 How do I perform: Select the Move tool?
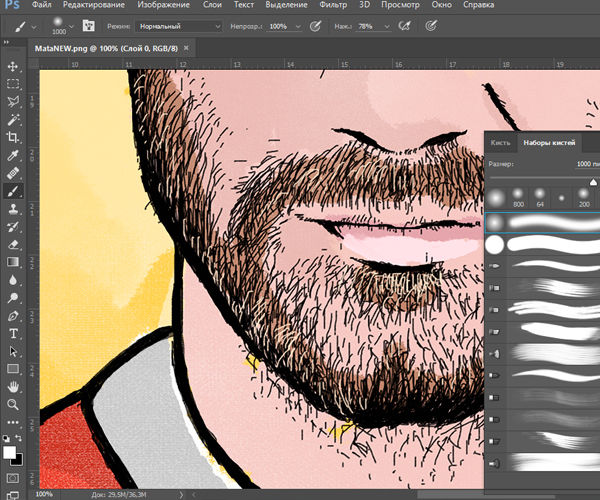[x=14, y=66]
